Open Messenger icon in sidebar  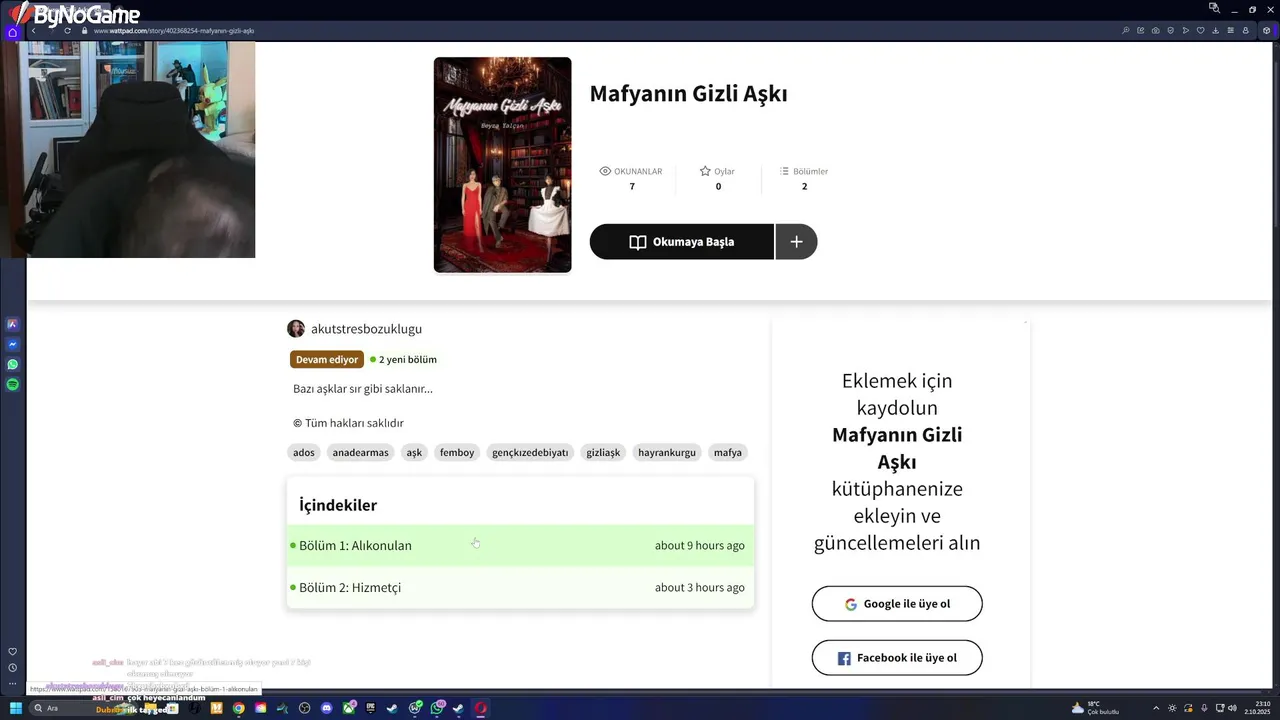12,344
